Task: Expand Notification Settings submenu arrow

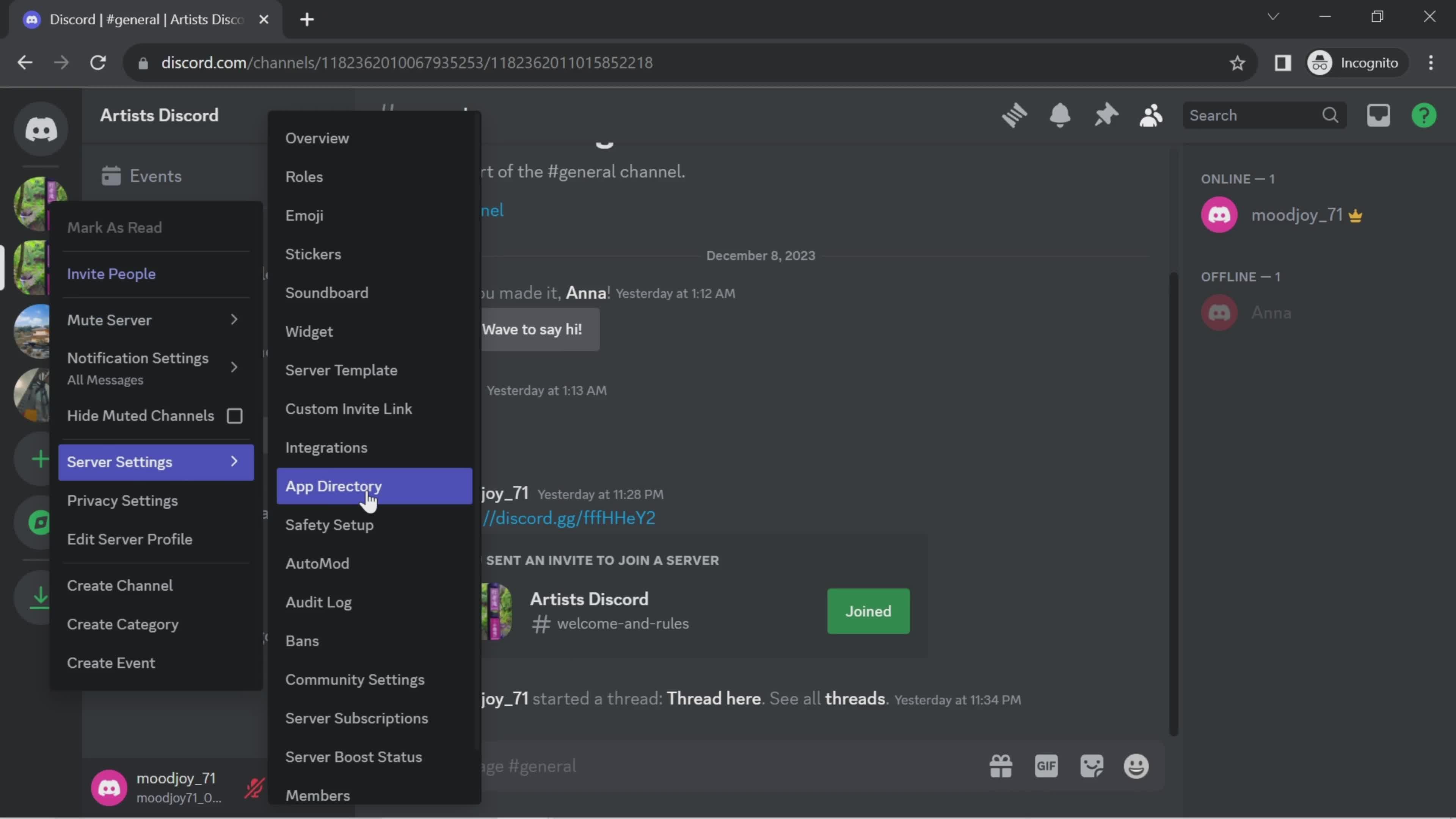Action: (234, 367)
